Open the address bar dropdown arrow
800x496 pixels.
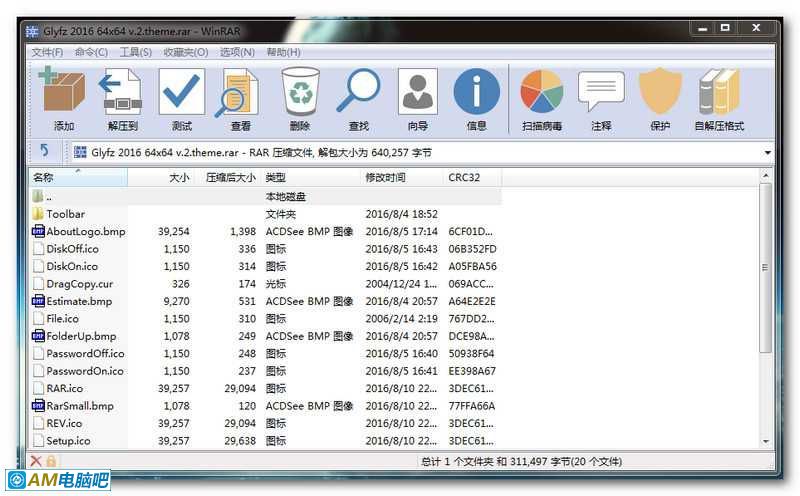[x=767, y=153]
